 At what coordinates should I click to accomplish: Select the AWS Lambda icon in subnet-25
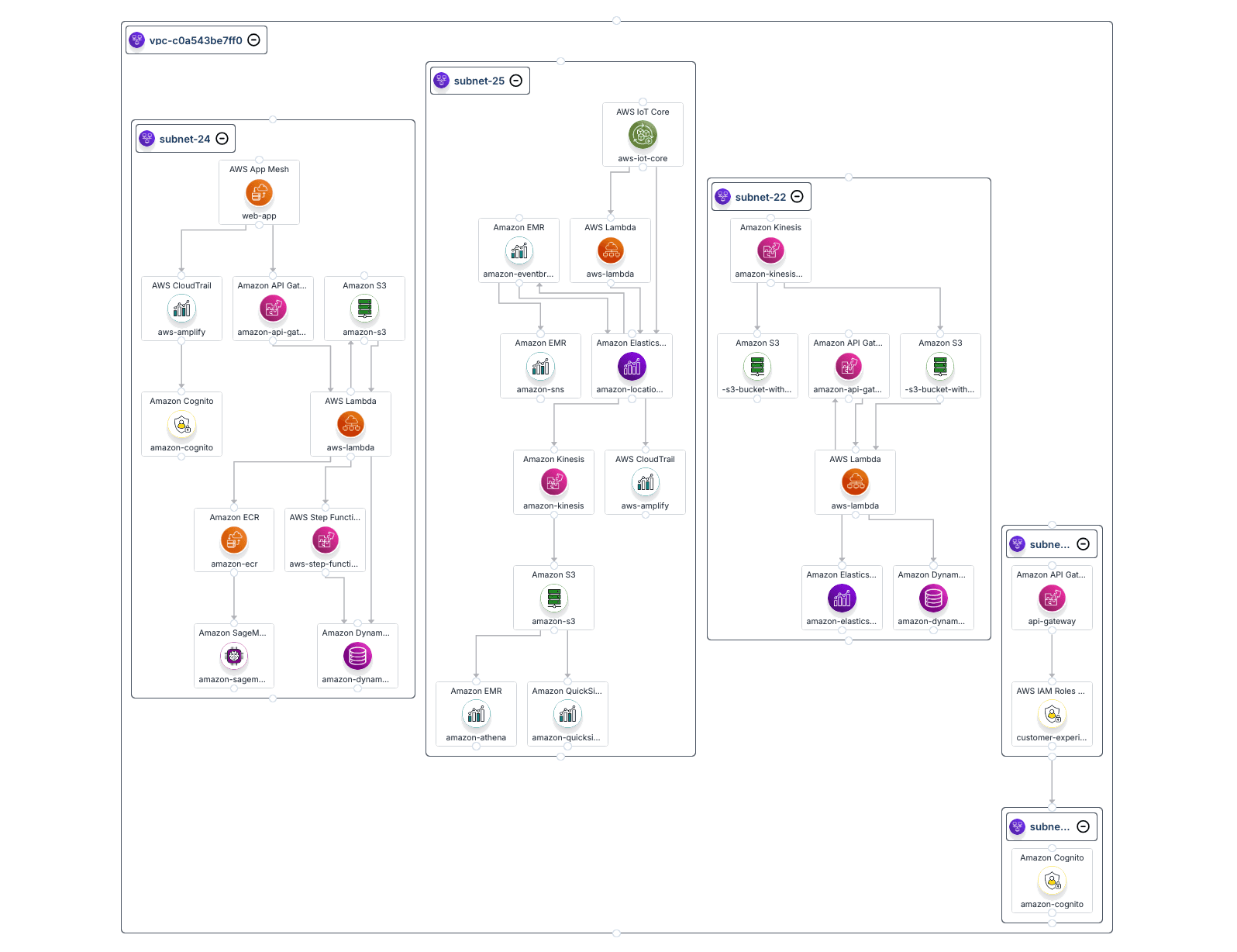pyautogui.click(x=611, y=250)
